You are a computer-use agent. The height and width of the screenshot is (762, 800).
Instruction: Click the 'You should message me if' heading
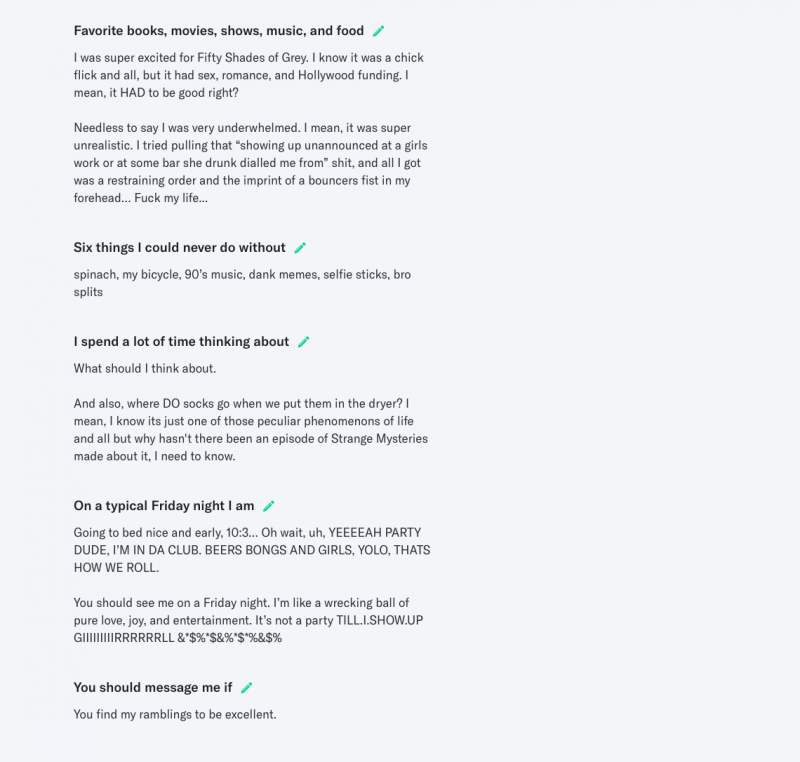152,688
